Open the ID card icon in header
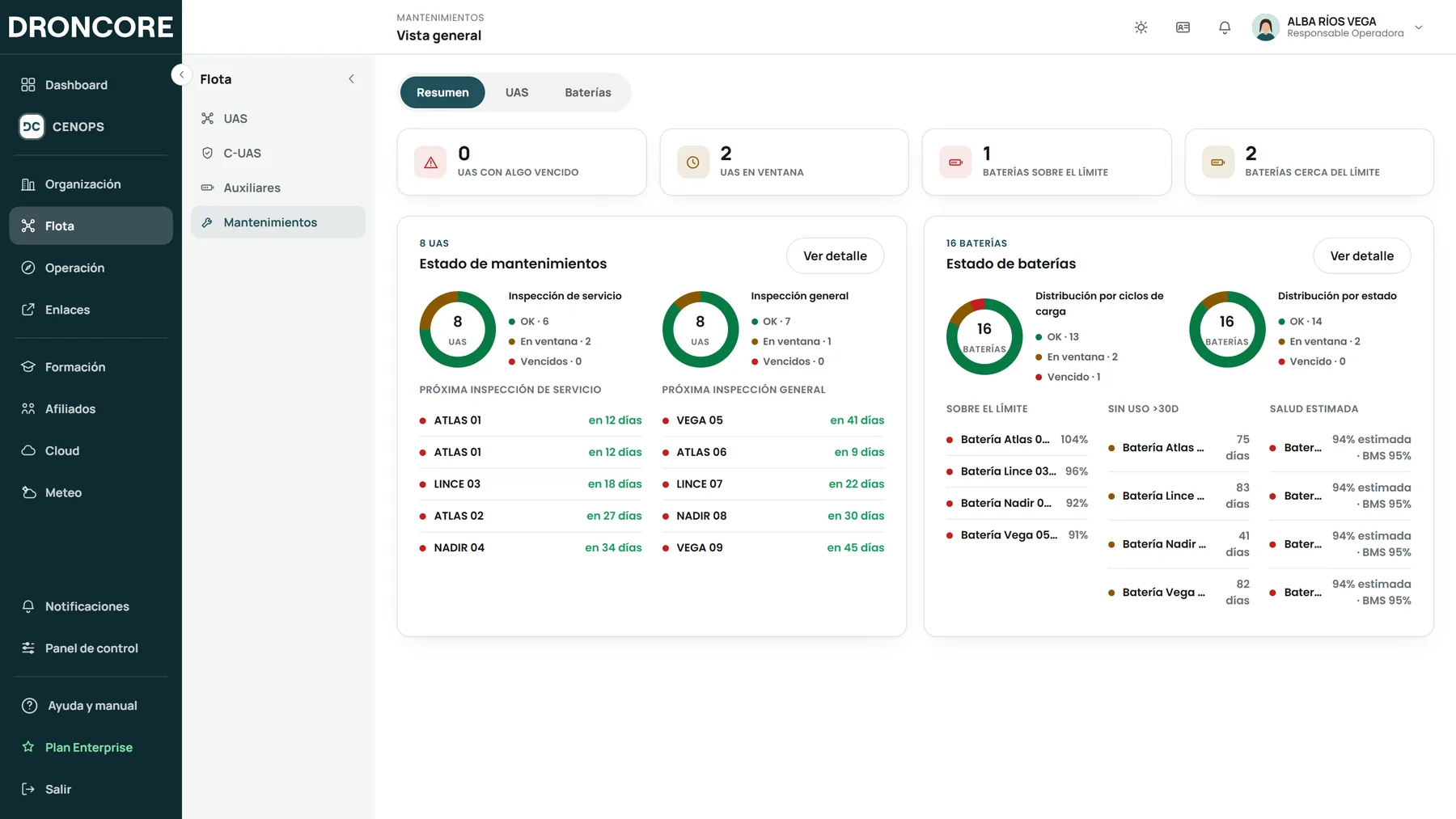Viewport: 1456px width, 819px height. [x=1183, y=27]
